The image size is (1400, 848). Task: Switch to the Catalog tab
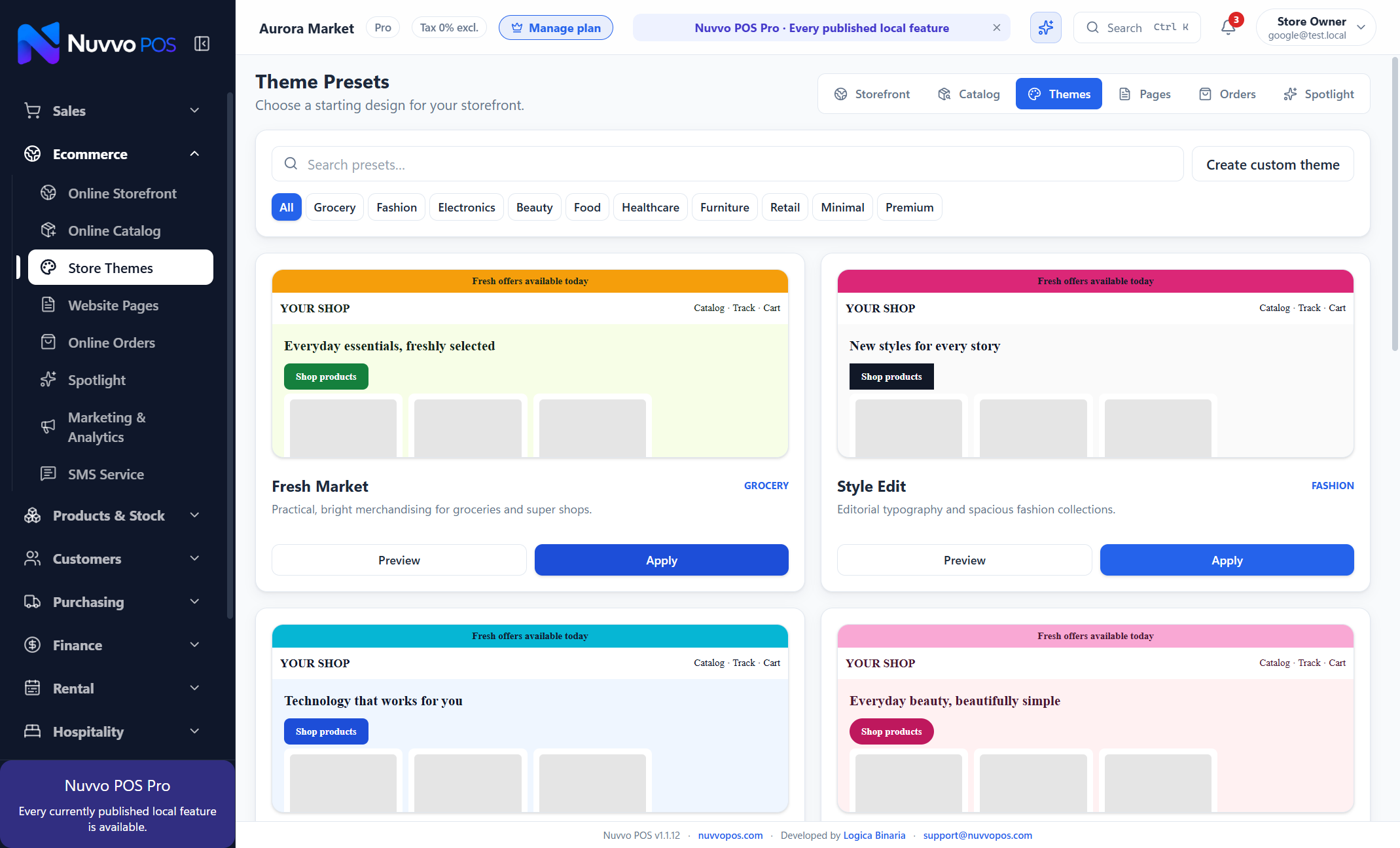969,94
